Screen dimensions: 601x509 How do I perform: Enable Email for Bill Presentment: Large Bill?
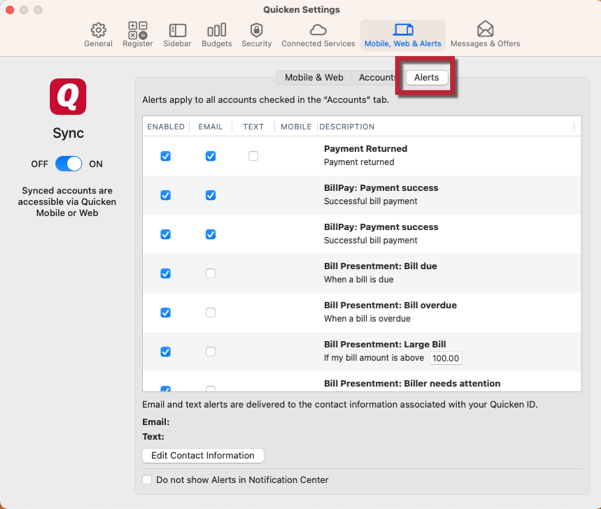pyautogui.click(x=210, y=351)
